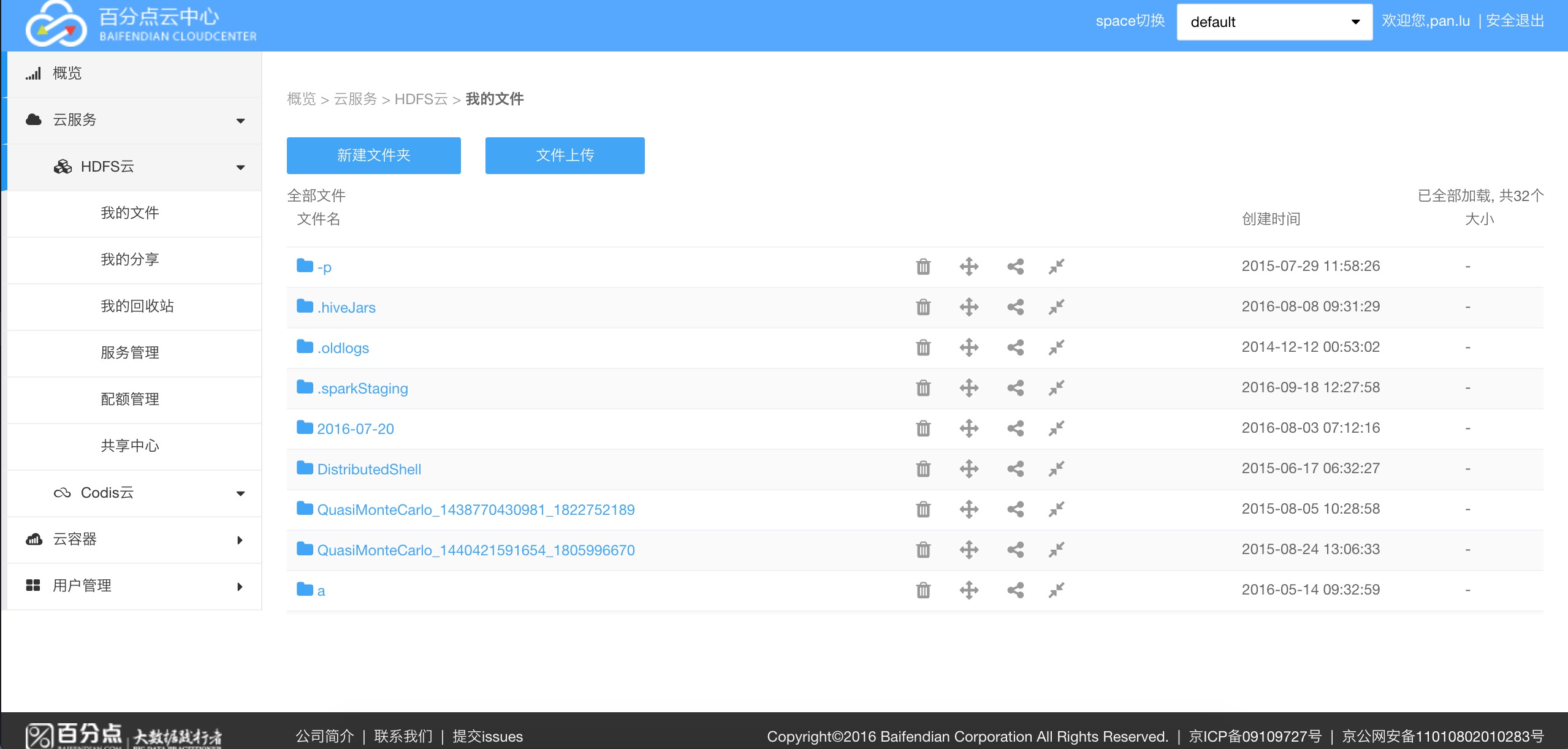
Task: Expand the 用户管理 sidebar section
Action: [135, 586]
